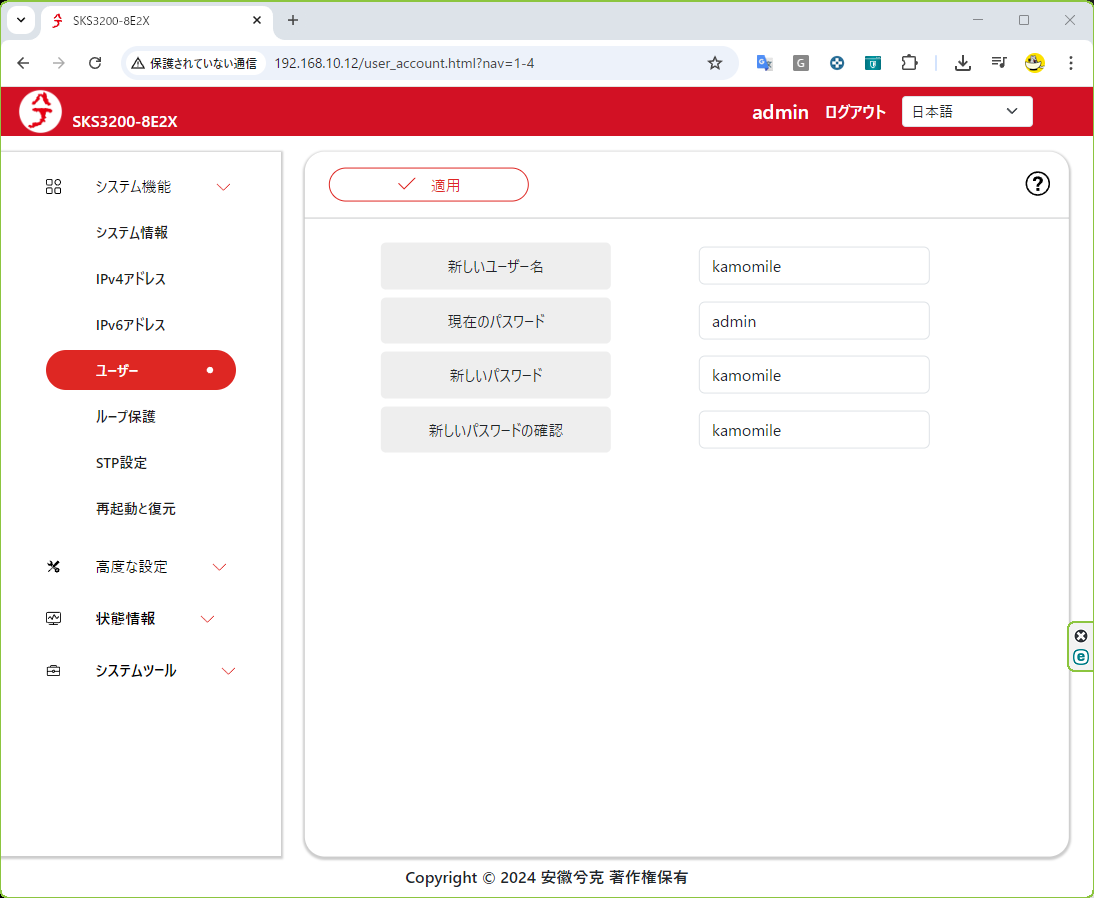Image resolution: width=1094 pixels, height=898 pixels.
Task: Bookmark this page with the star icon
Action: point(714,63)
